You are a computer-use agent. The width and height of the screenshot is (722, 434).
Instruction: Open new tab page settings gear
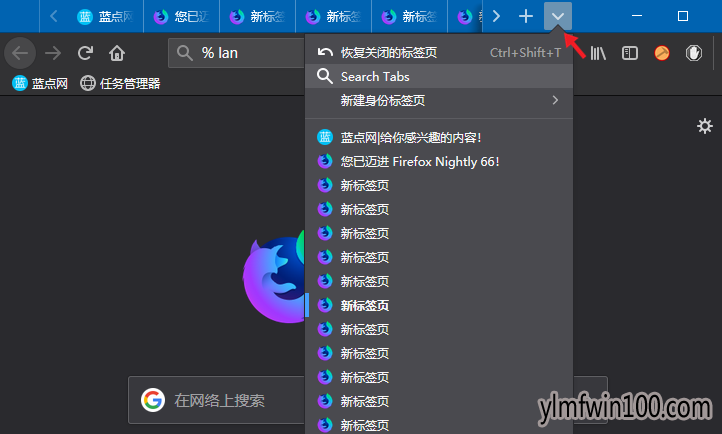705,126
